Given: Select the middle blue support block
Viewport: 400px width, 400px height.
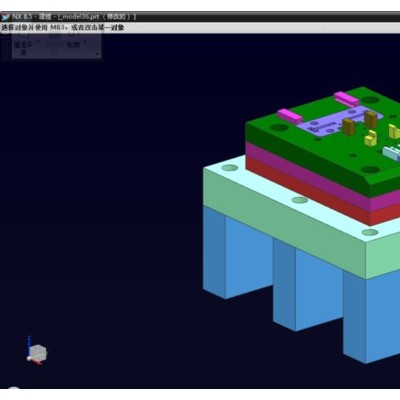Looking at the screenshot, I should (307, 286).
